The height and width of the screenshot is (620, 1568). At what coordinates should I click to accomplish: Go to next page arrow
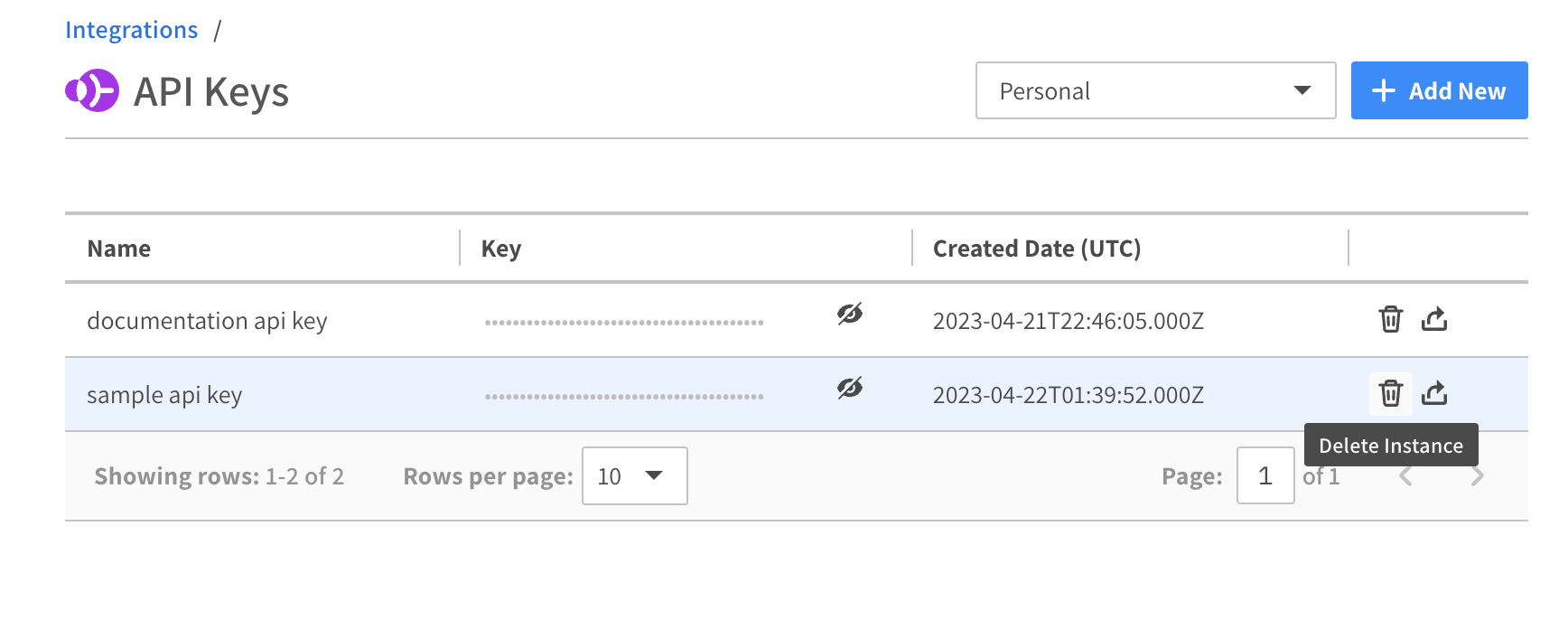1477,476
